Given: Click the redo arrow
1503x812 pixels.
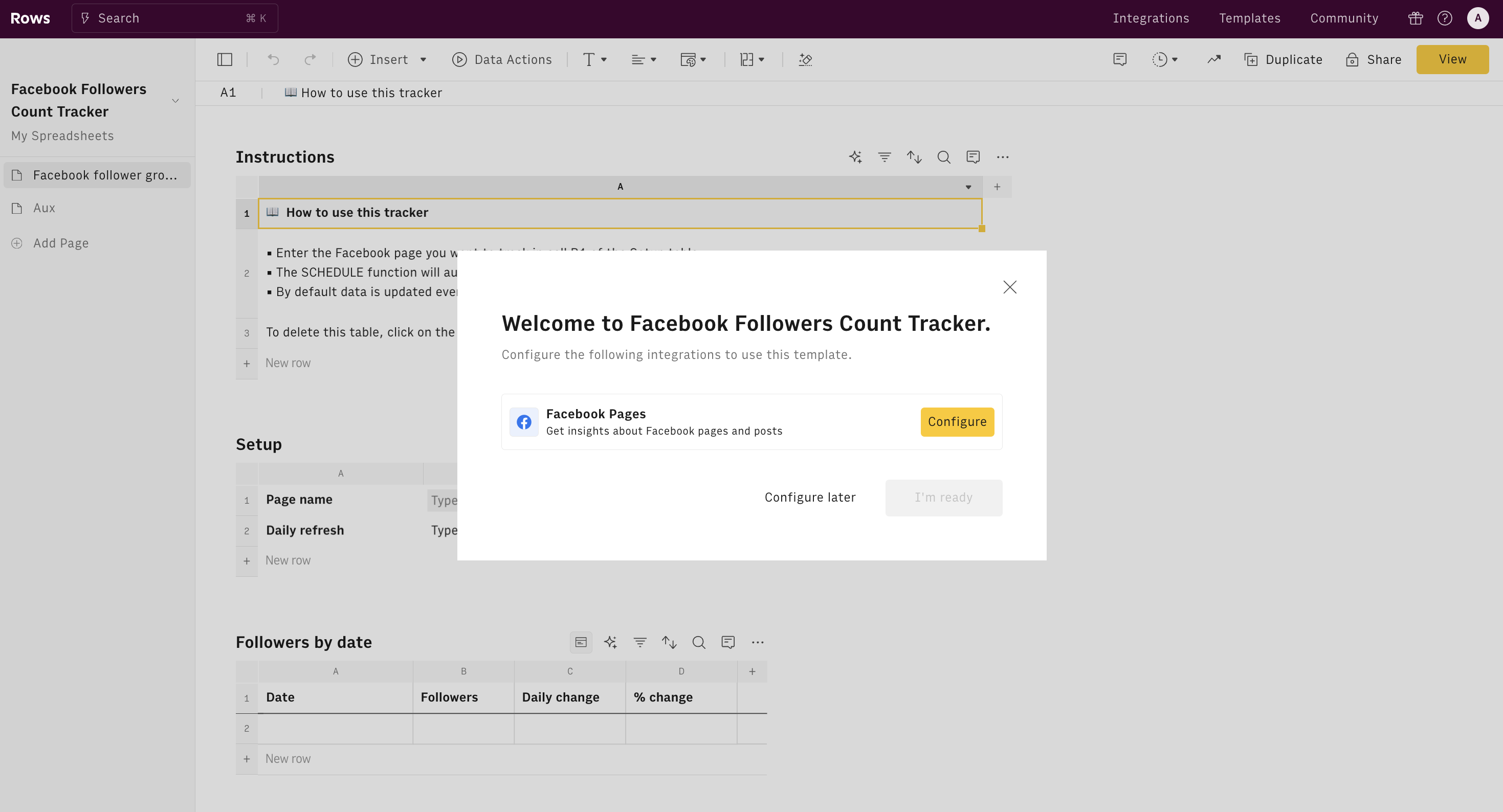Looking at the screenshot, I should 310,59.
